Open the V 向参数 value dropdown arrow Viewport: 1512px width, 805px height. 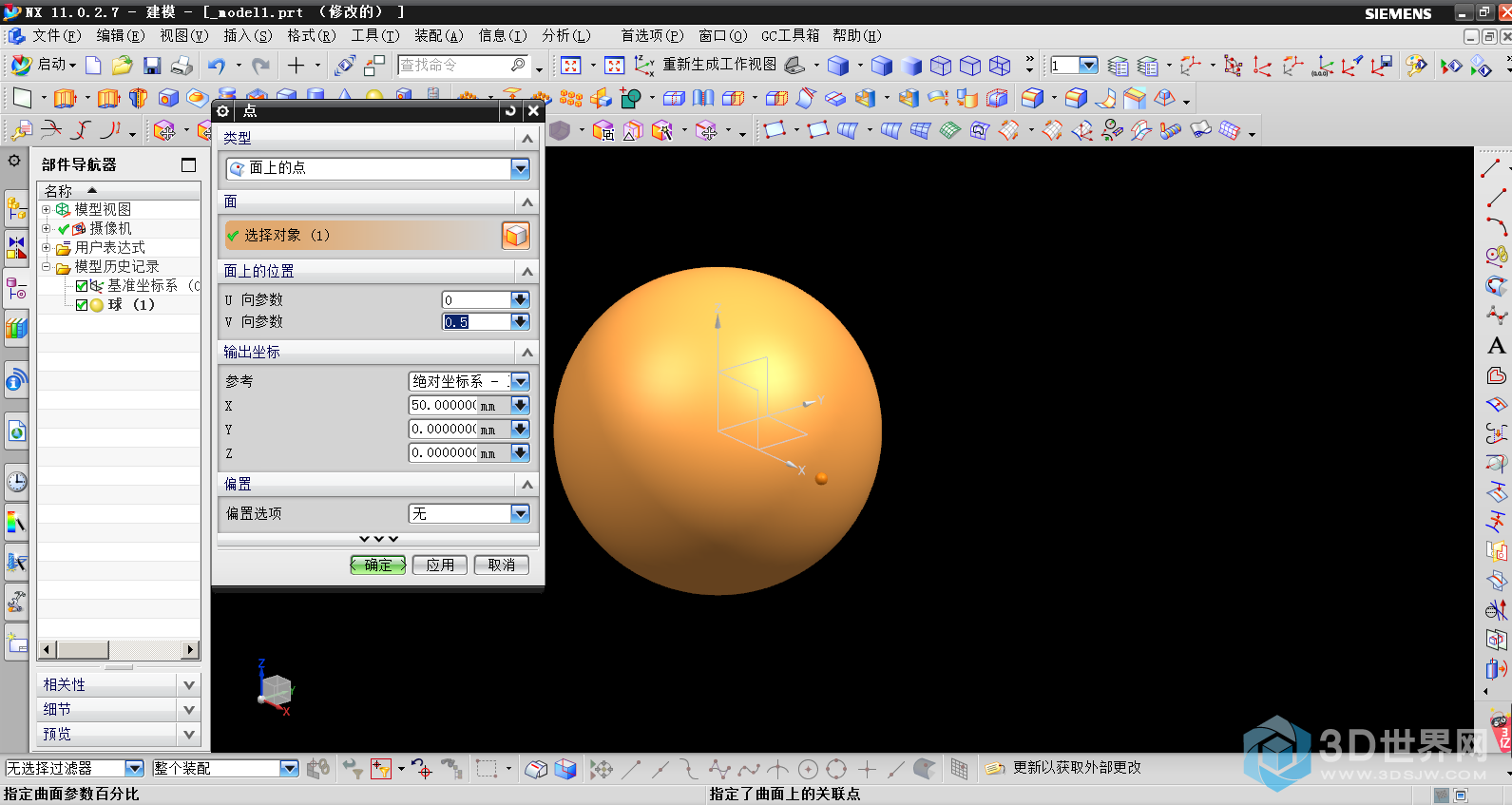pos(520,321)
